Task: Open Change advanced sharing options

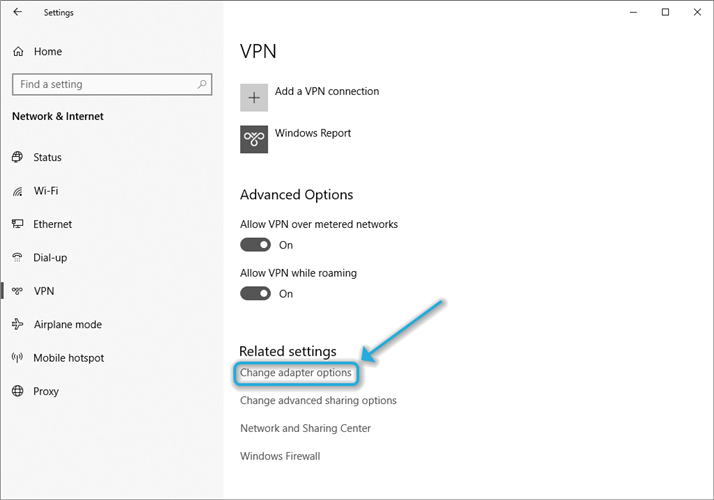Action: pyautogui.click(x=318, y=400)
